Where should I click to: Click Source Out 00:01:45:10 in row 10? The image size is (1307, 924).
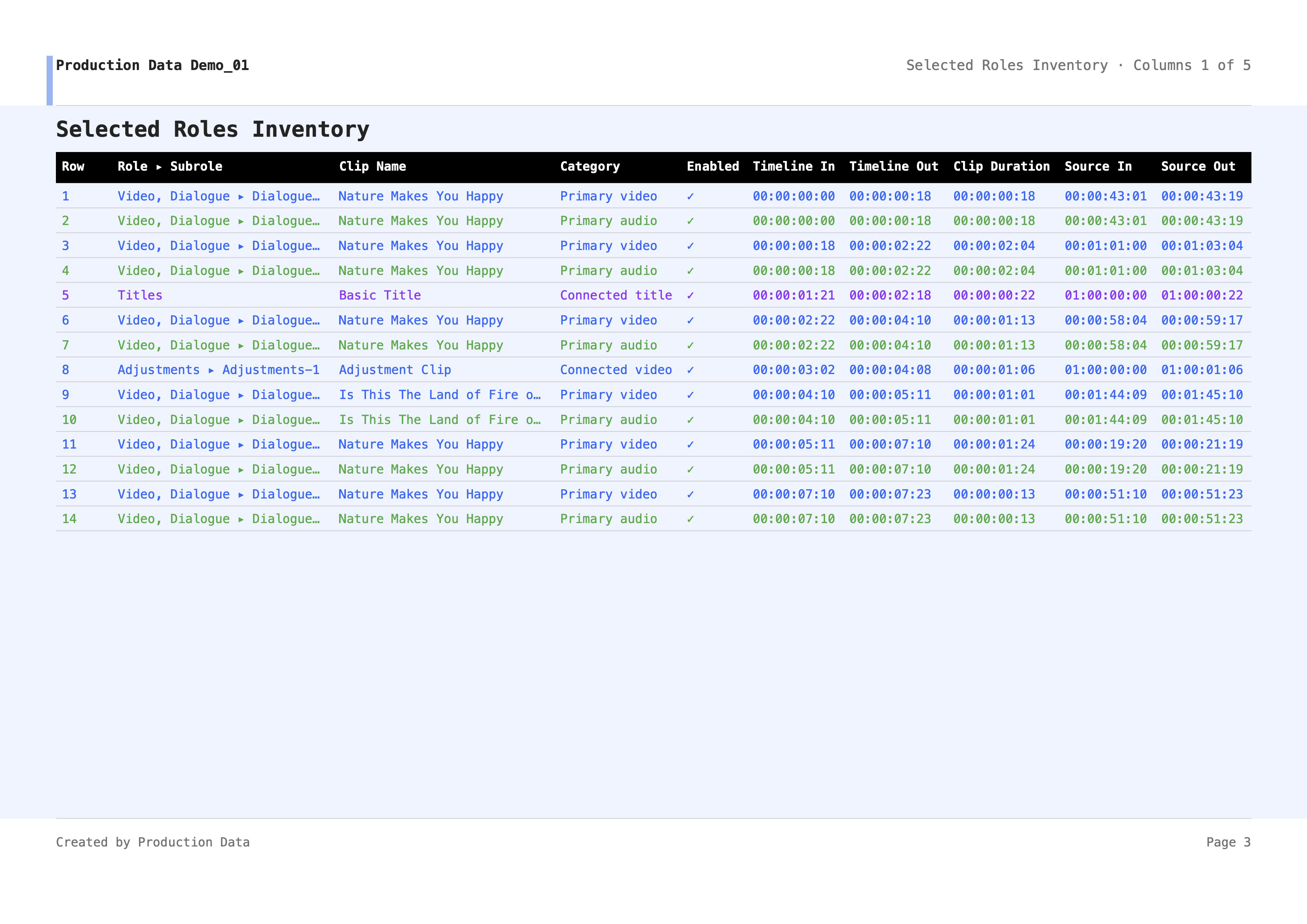(x=1202, y=420)
